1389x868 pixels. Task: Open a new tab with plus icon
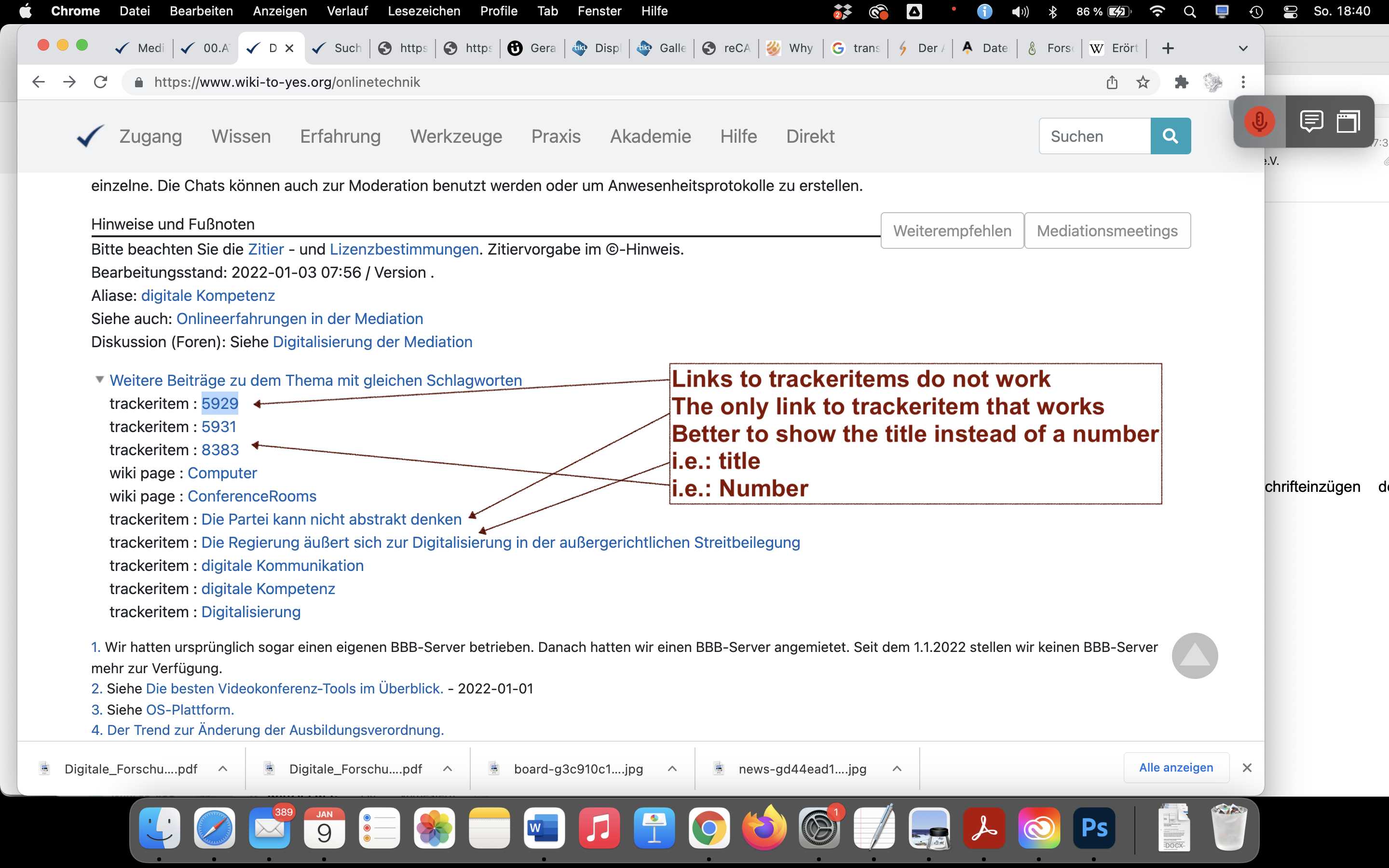coord(1168,48)
